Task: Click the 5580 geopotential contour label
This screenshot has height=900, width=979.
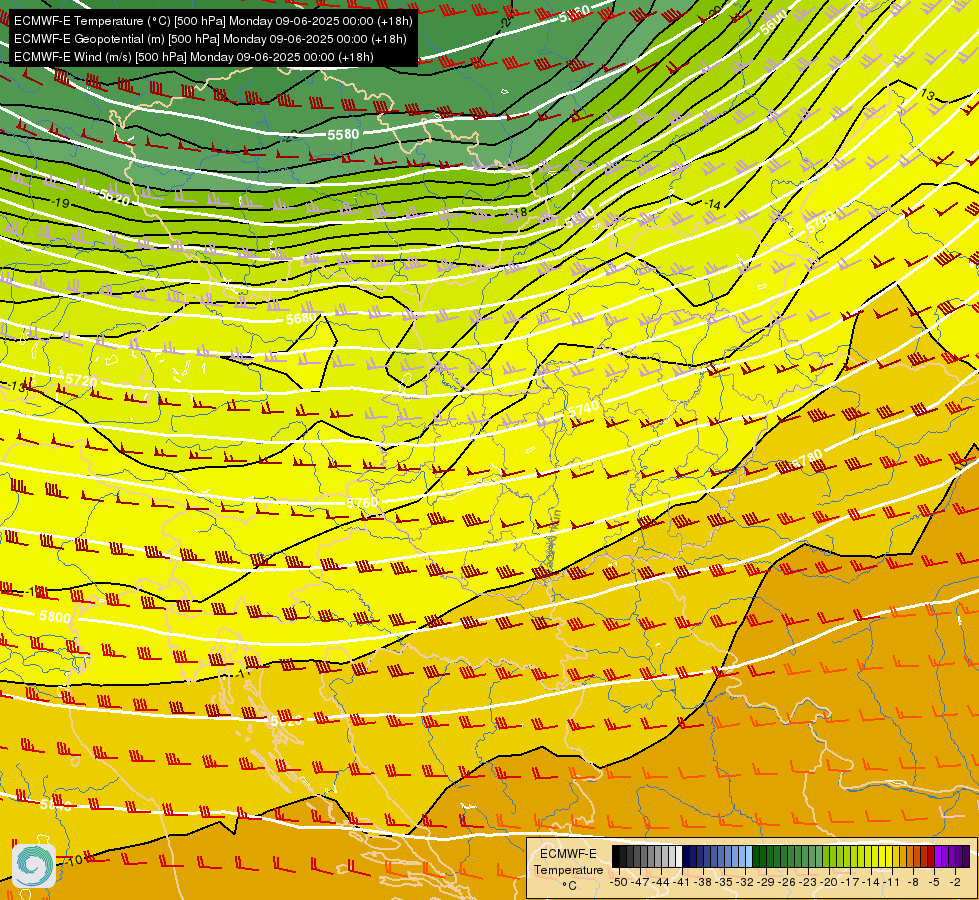Action: coord(343,134)
